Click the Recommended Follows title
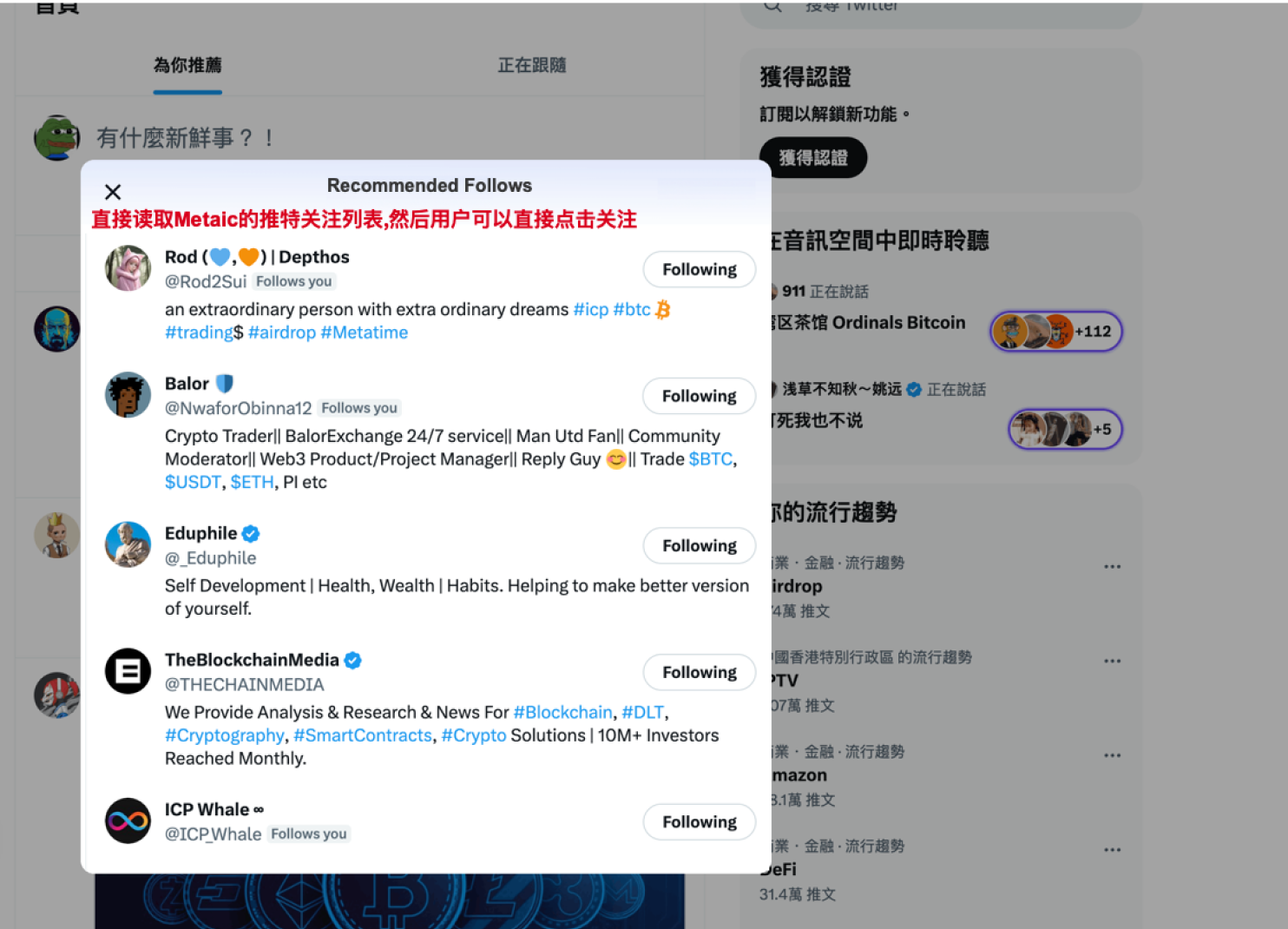1288x929 pixels. tap(430, 186)
